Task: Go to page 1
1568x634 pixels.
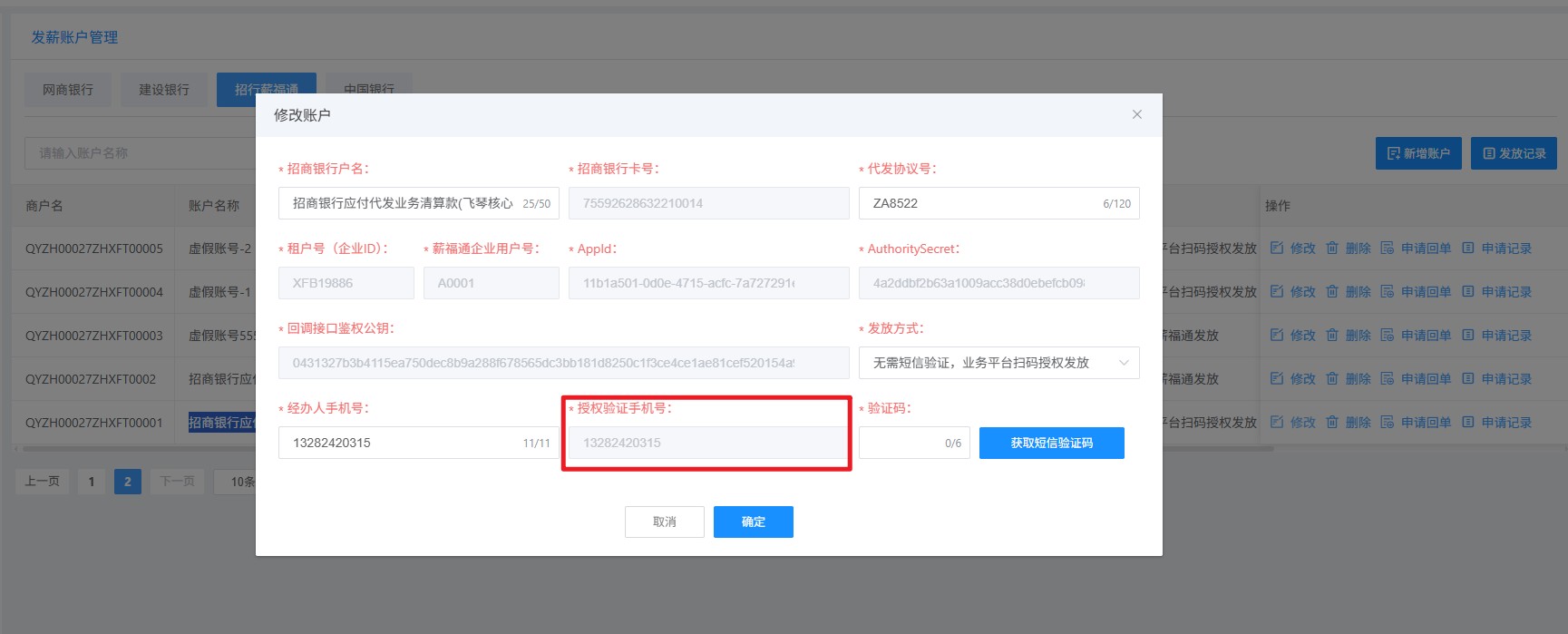Action: (x=92, y=482)
